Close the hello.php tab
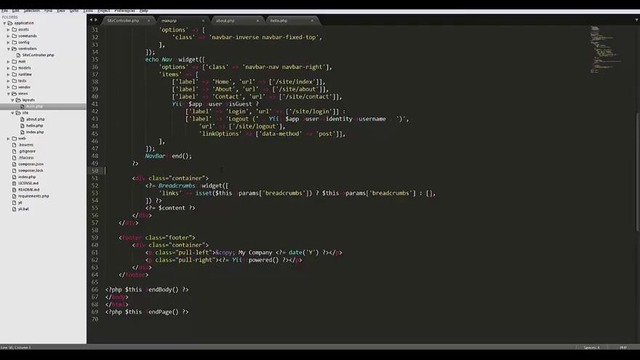This screenshot has width=640, height=360. (x=312, y=20)
